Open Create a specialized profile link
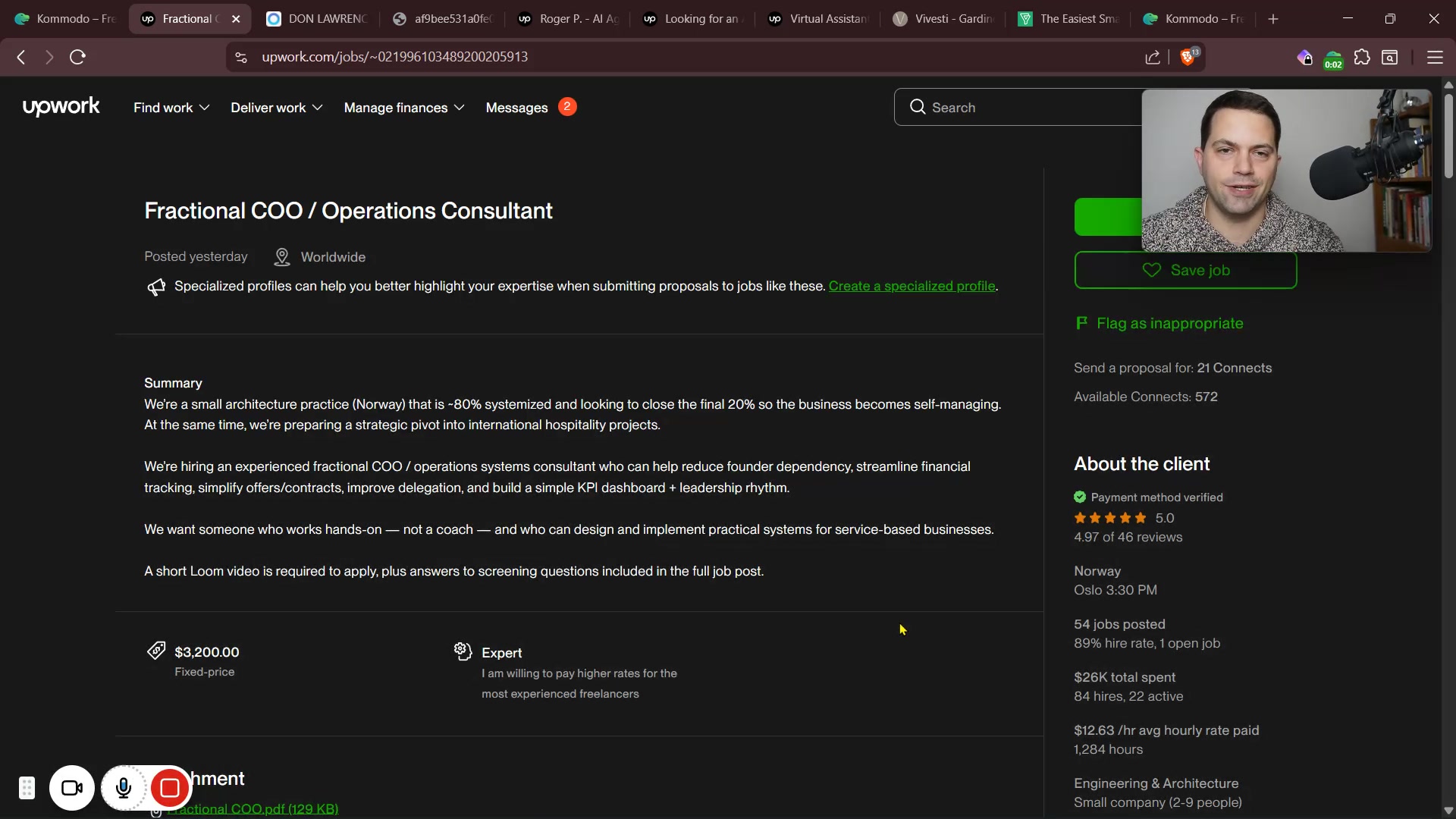The width and height of the screenshot is (1456, 819). click(912, 287)
